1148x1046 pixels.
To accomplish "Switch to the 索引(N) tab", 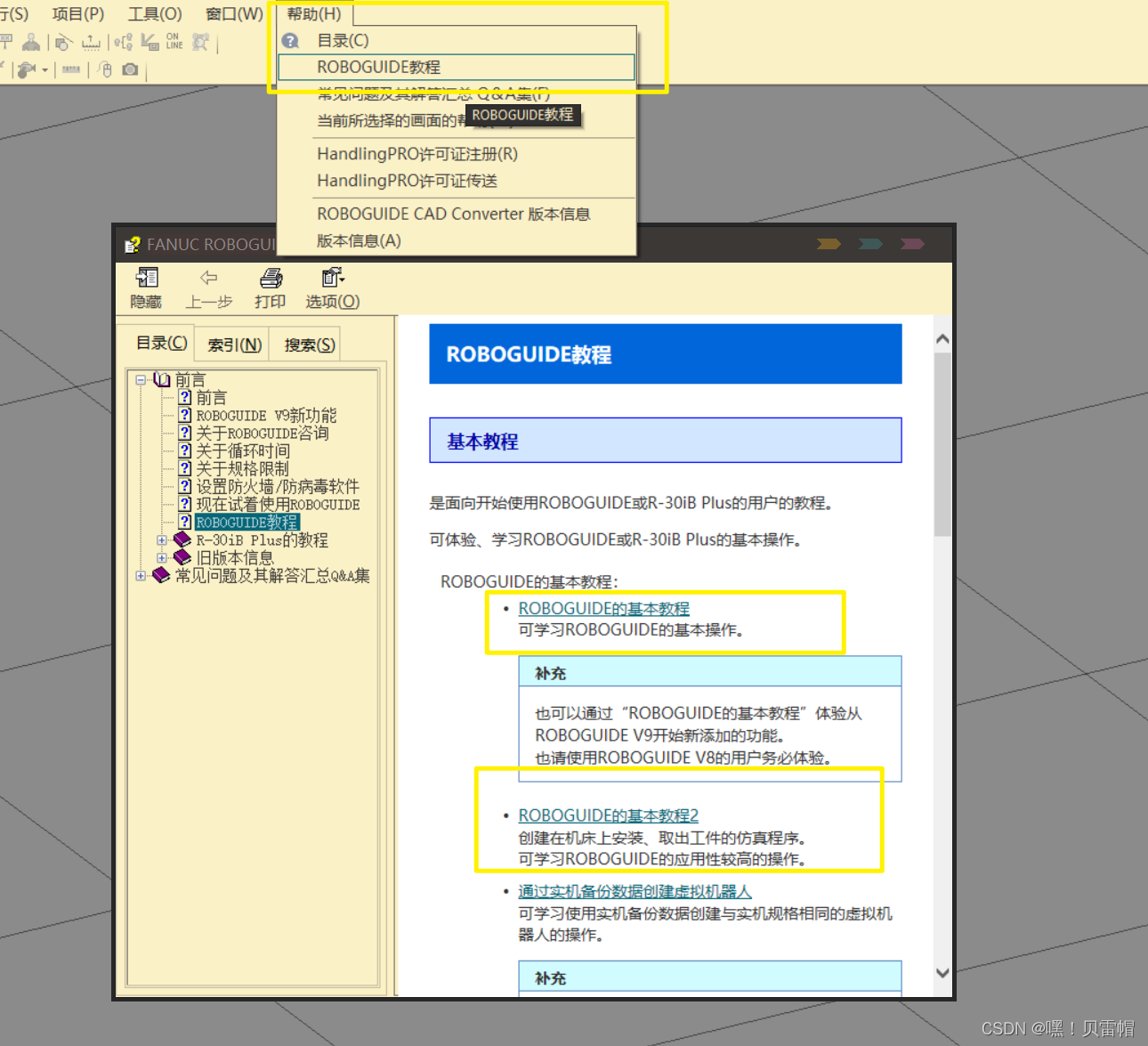I will click(x=235, y=345).
